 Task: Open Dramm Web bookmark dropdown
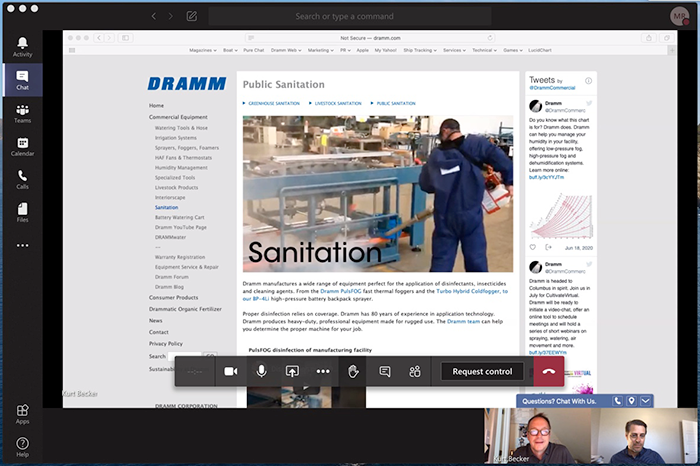(x=286, y=50)
